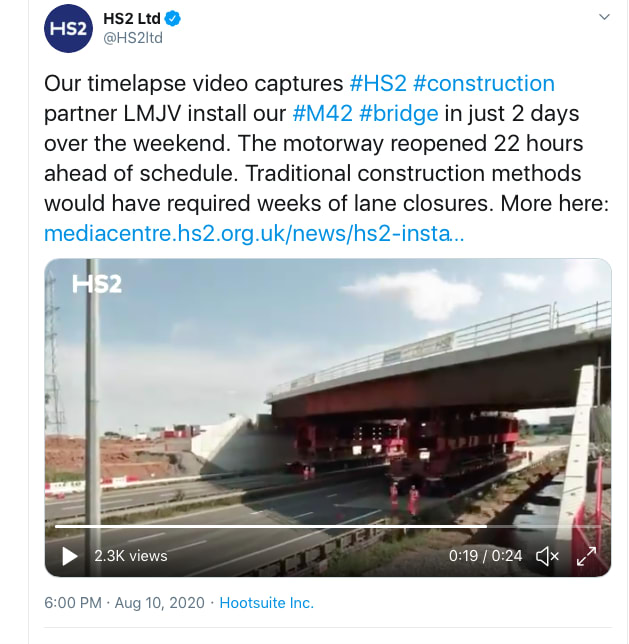Expand the tweet options chevron
This screenshot has height=644, width=629.
click(604, 17)
